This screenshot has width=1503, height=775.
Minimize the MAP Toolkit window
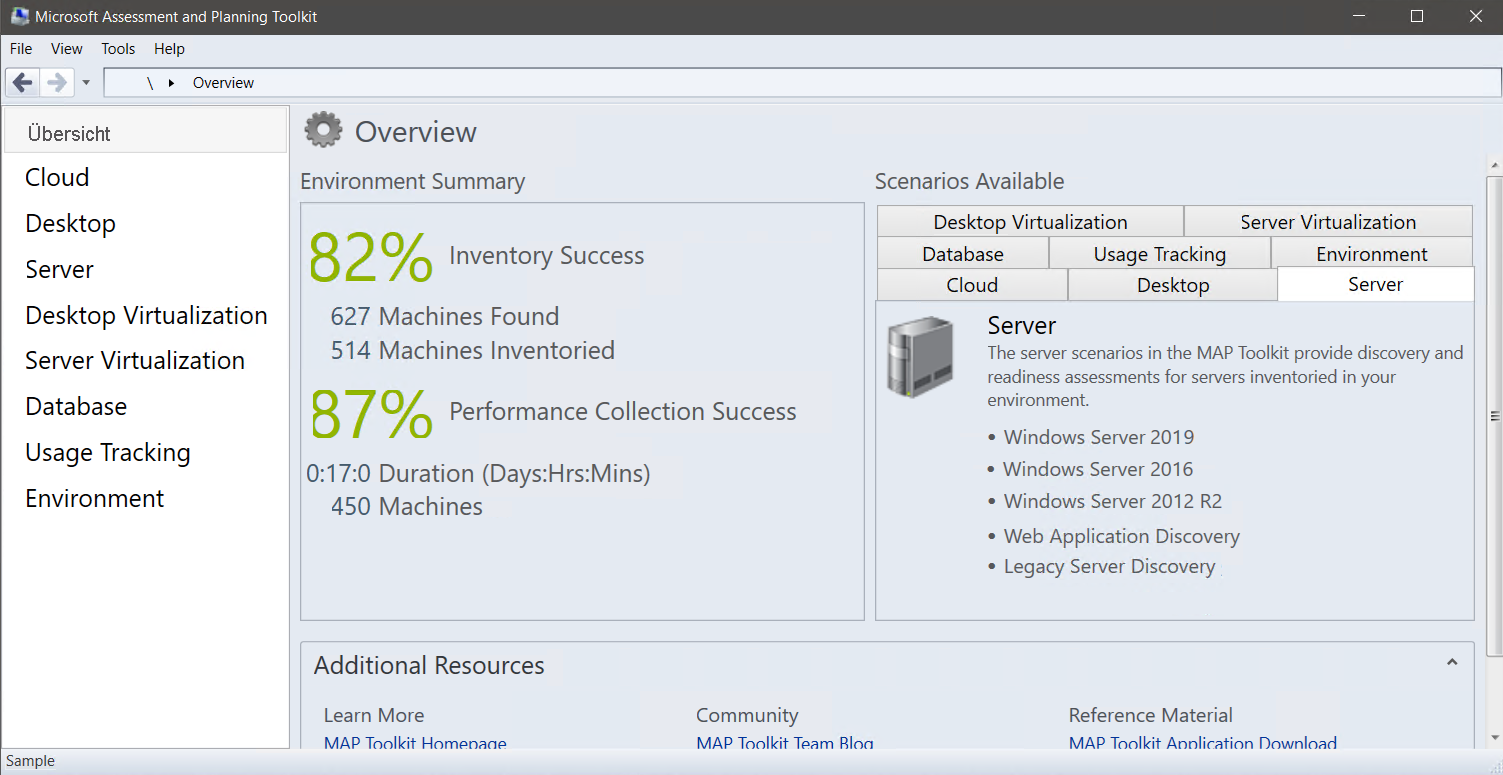tap(1358, 17)
